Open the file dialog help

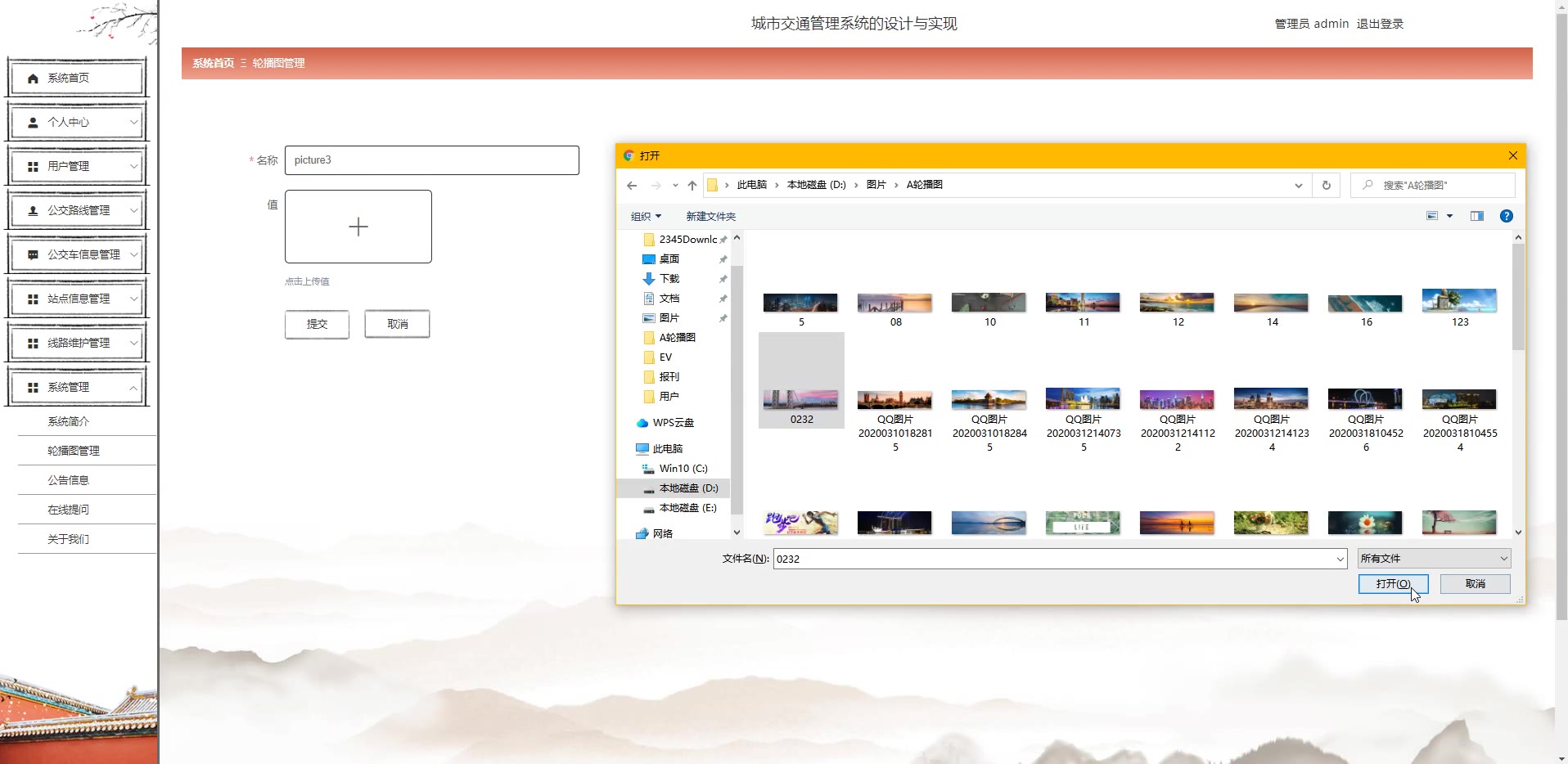coord(1507,216)
